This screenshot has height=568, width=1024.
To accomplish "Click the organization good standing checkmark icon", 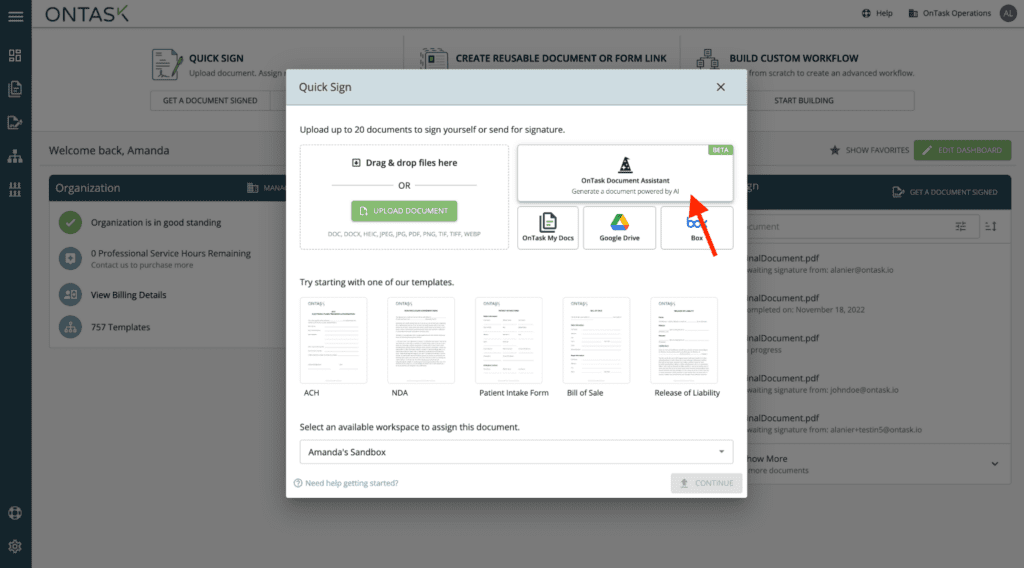I will click(70, 223).
